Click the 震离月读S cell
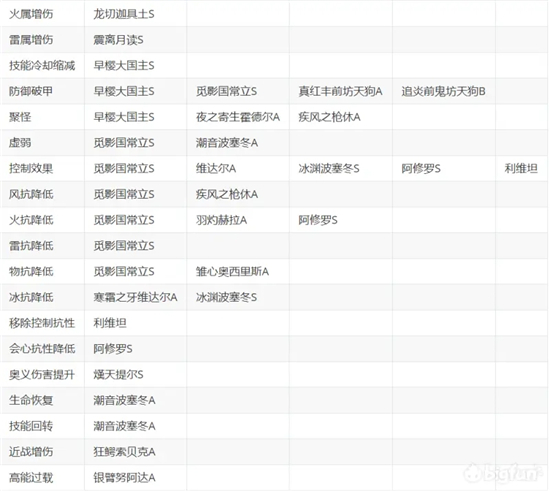 (118, 40)
